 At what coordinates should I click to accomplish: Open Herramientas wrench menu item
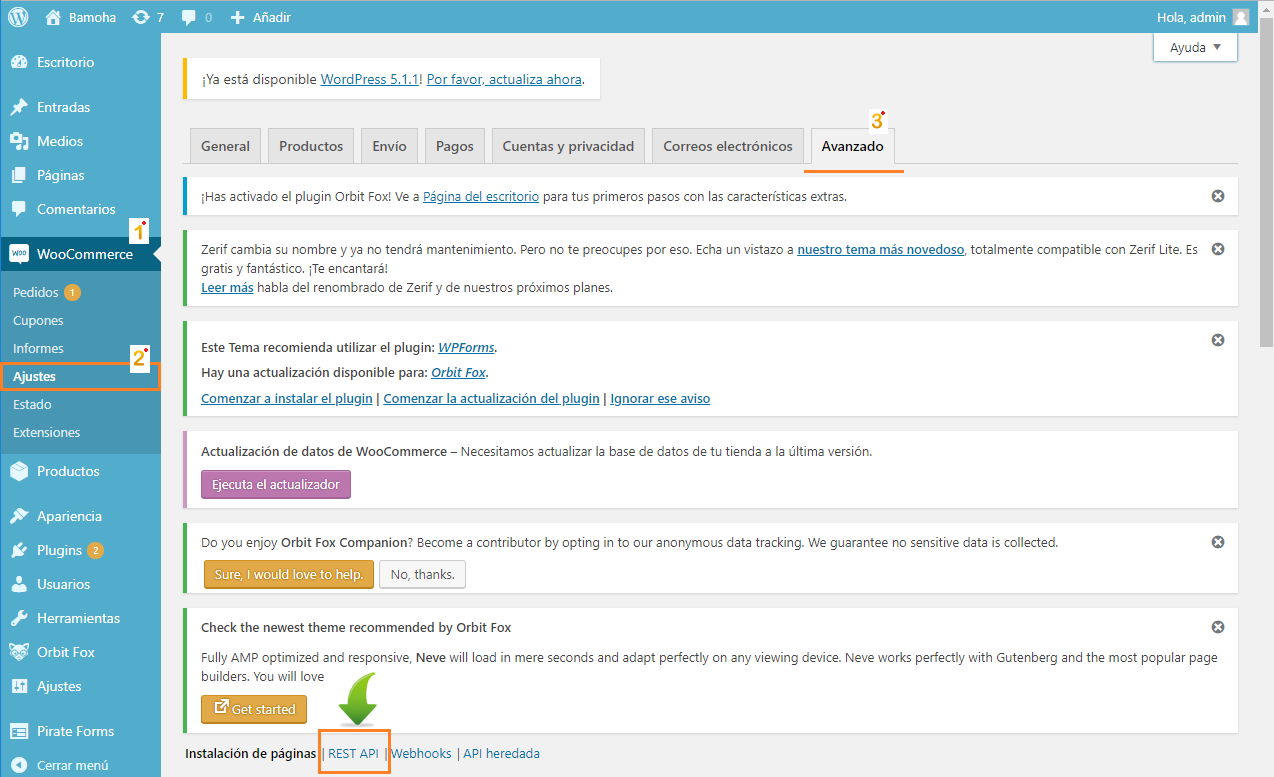click(x=77, y=618)
